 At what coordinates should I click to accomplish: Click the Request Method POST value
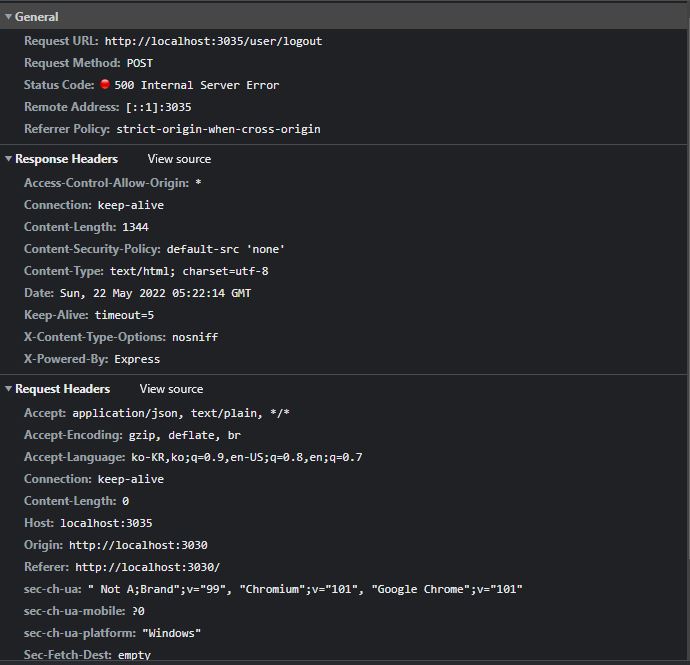140,63
